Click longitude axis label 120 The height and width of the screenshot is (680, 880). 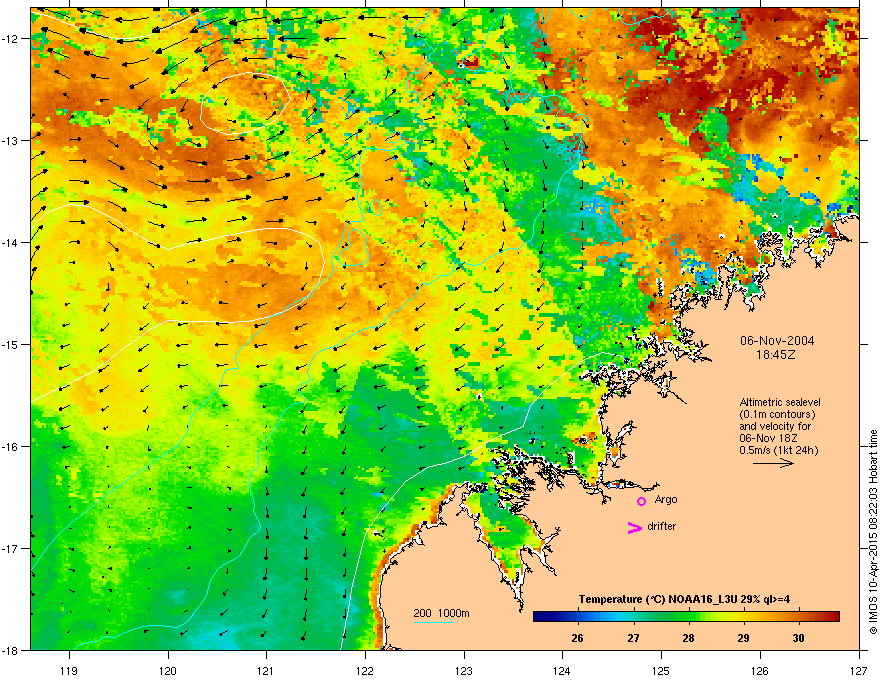click(x=168, y=670)
